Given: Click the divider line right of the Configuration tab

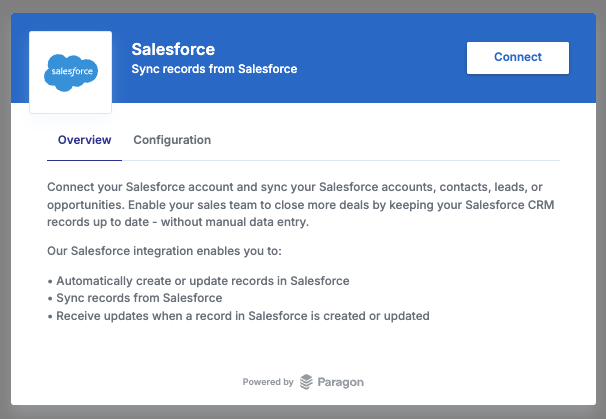Looking at the screenshot, I should point(400,160).
